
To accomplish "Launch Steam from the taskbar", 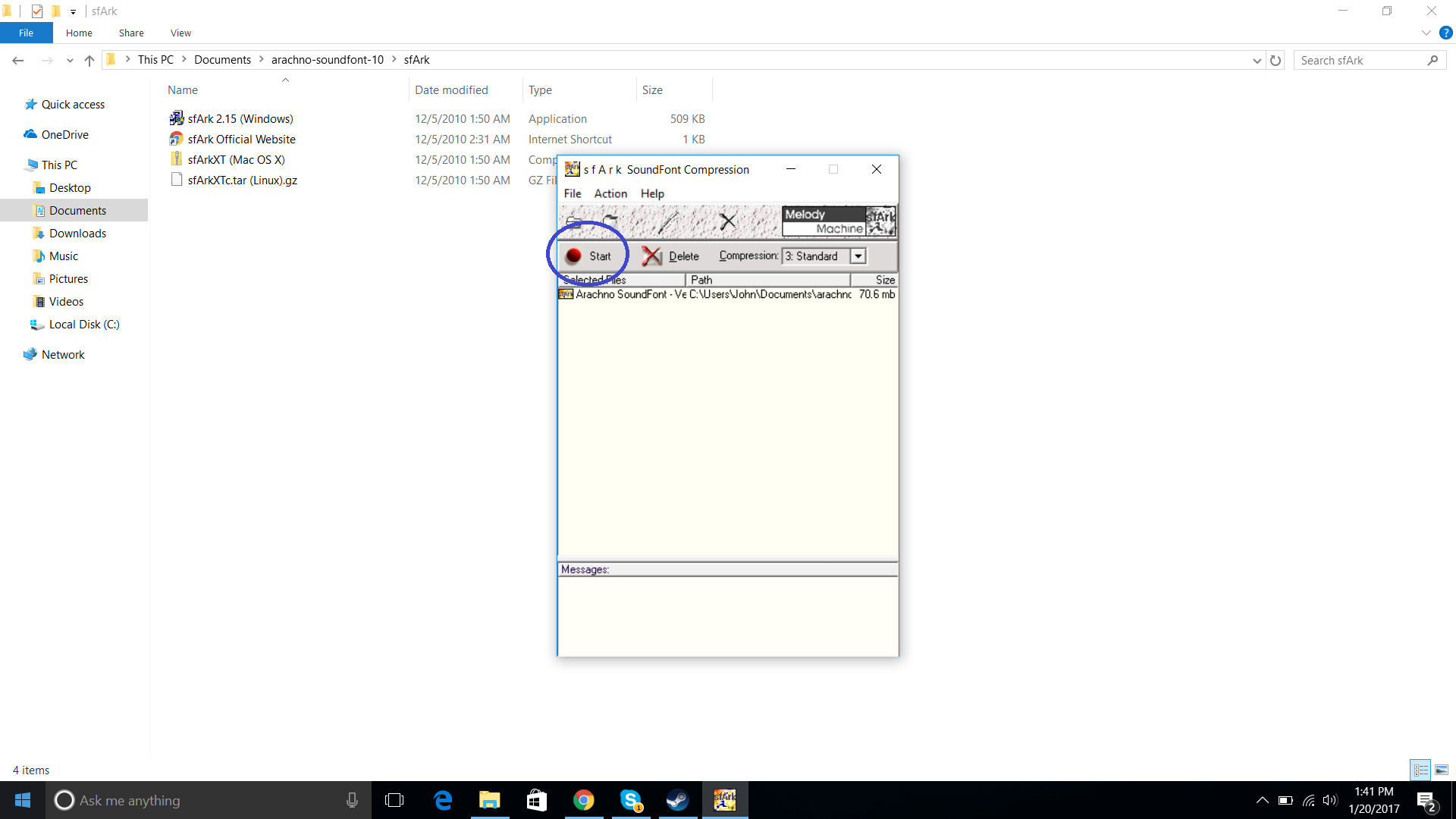I will click(677, 800).
